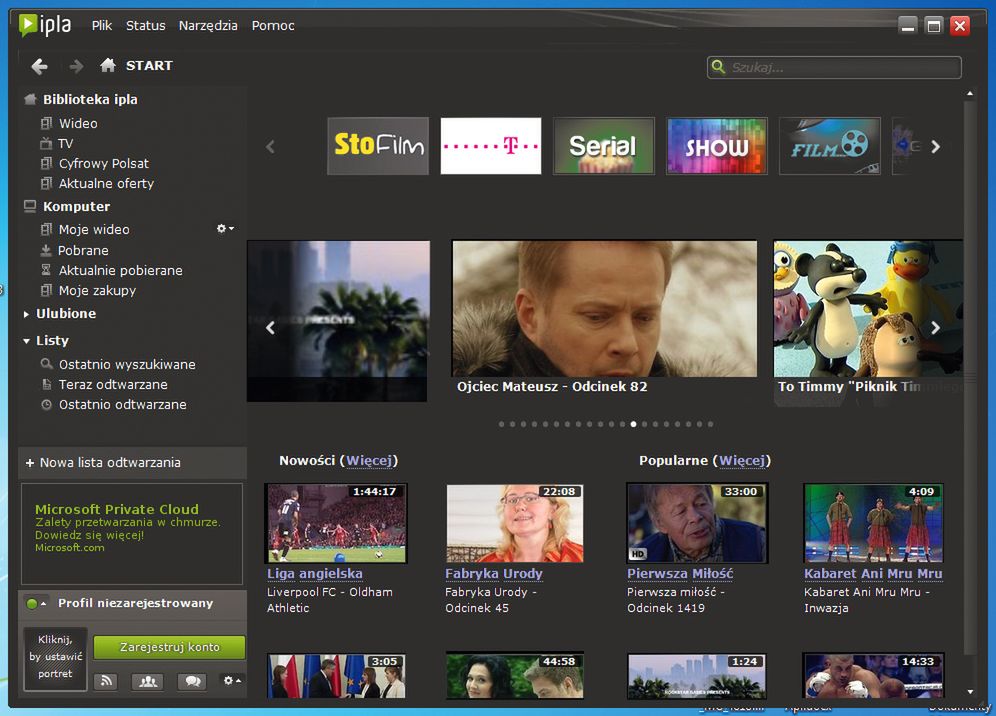Image resolution: width=996 pixels, height=716 pixels.
Task: Click the featured carousel left arrow
Action: (x=271, y=328)
